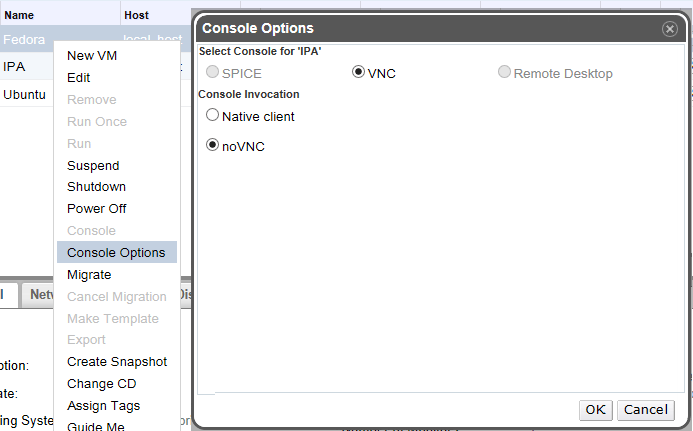Open Guide Me from context menu
This screenshot has width=693, height=431.
(95, 426)
